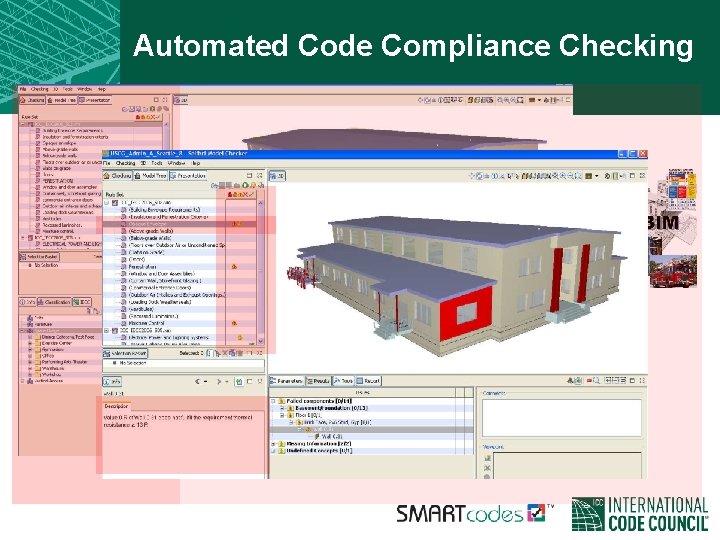Select the Fenestration rule in front window
Viewport: 720px width, 540px height.
coord(142,267)
